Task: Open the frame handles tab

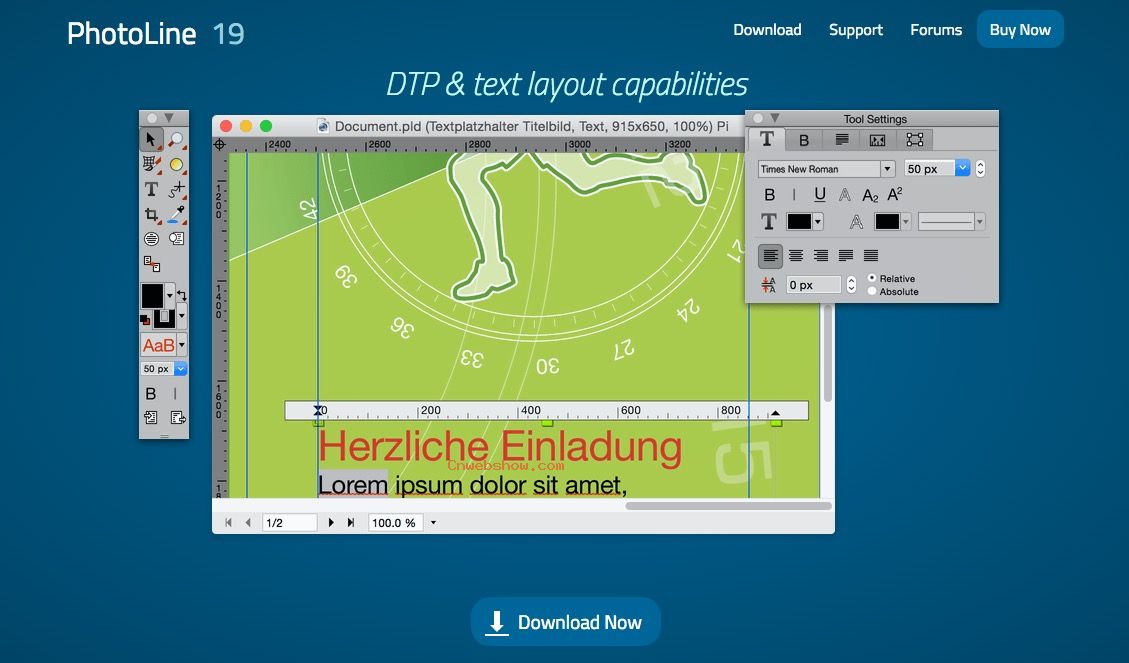Action: [x=914, y=140]
